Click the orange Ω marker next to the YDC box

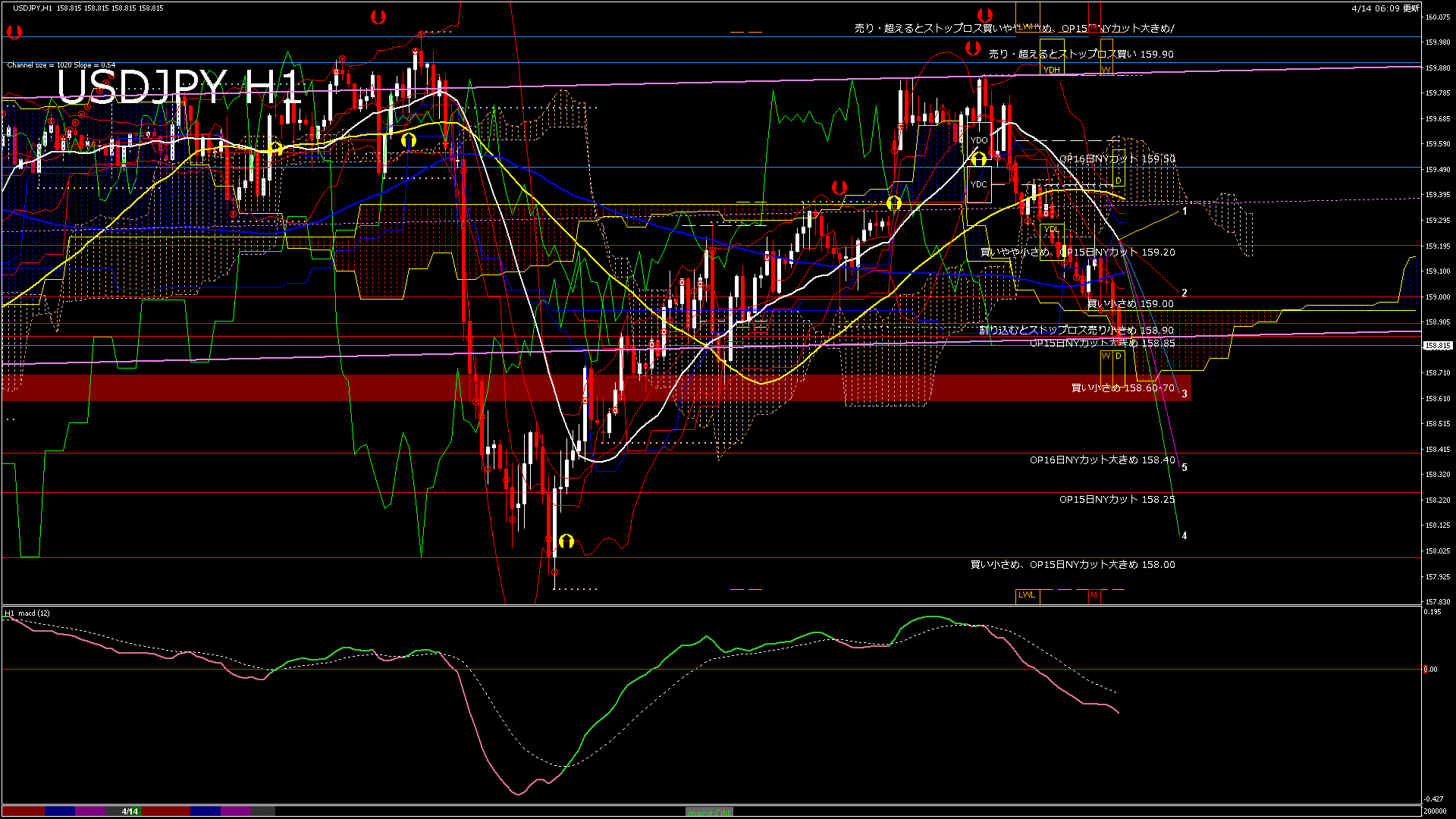pos(979,158)
